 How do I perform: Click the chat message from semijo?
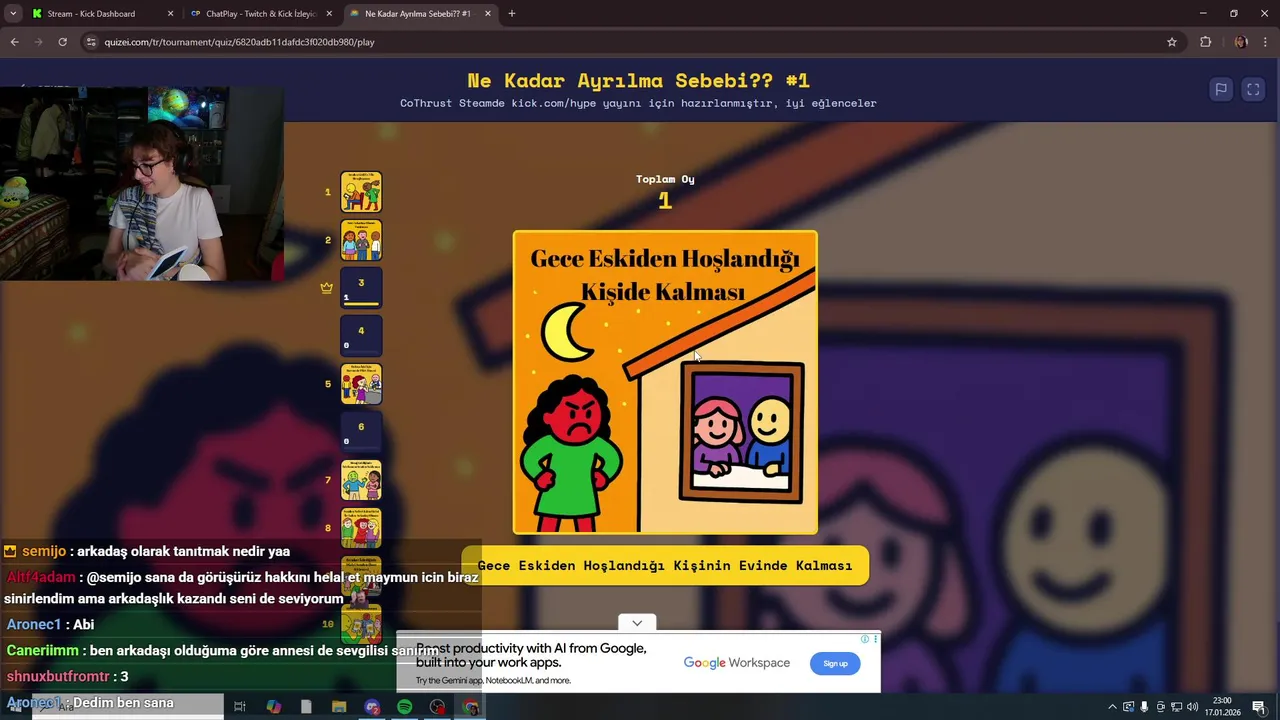pos(147,551)
